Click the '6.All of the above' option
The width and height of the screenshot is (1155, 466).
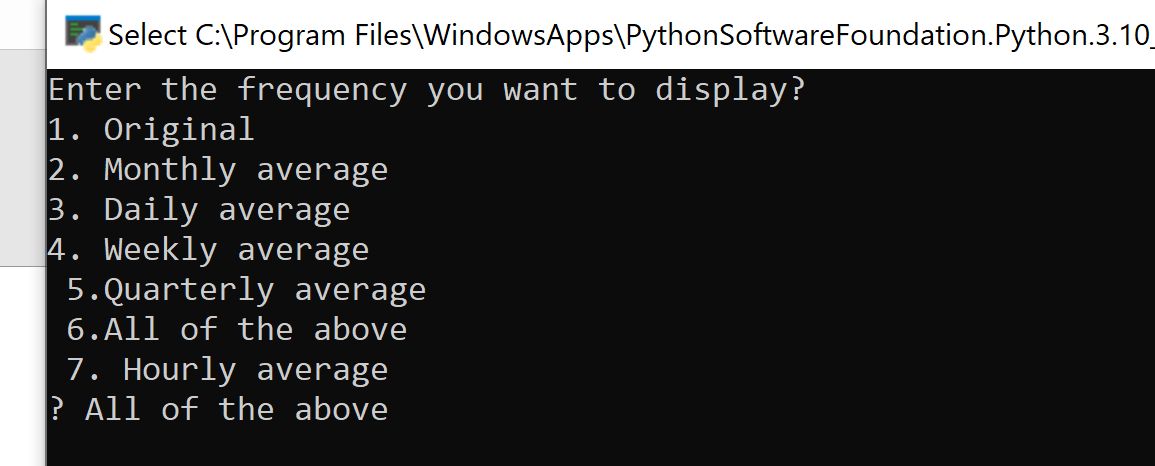237,330
